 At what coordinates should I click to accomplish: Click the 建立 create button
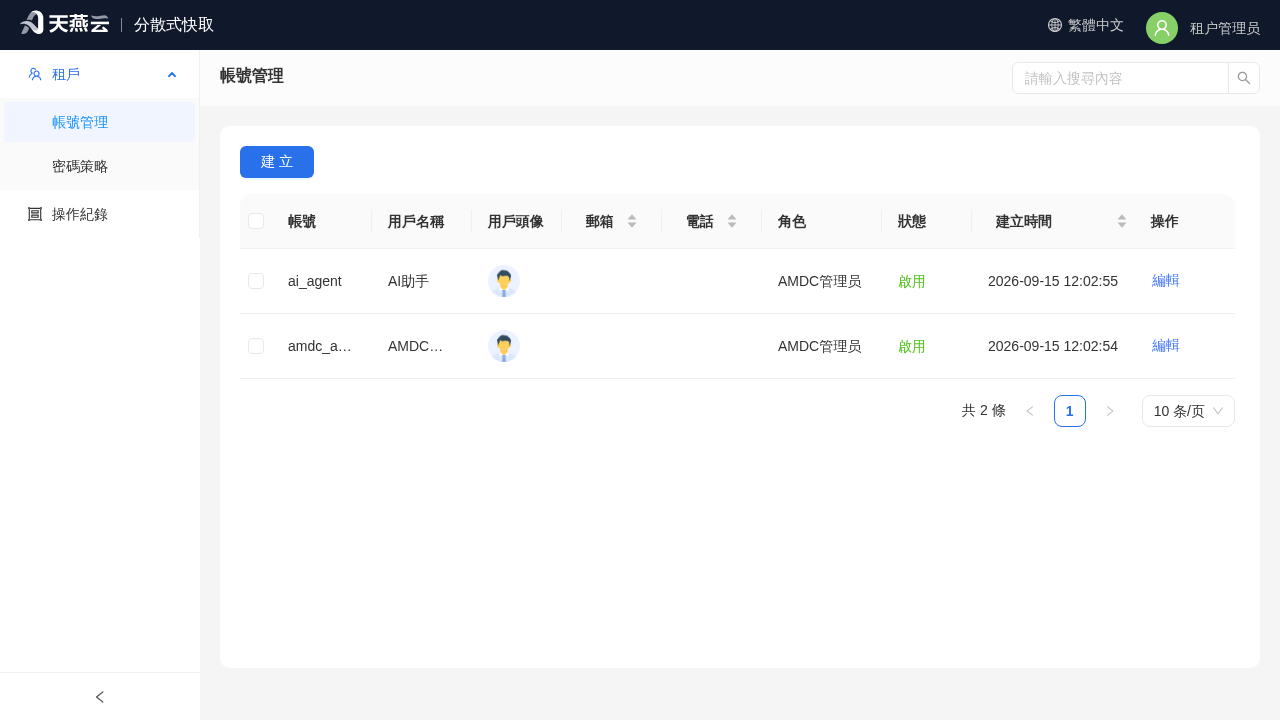pos(277,162)
